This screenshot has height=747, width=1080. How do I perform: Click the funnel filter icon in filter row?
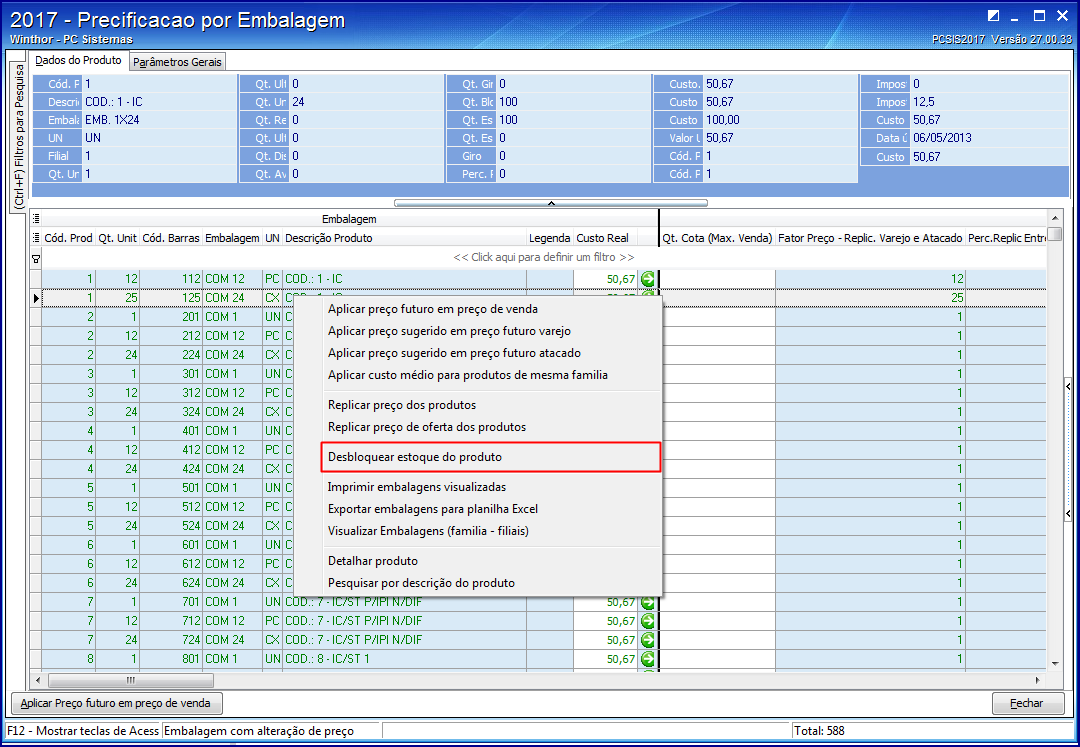36,258
